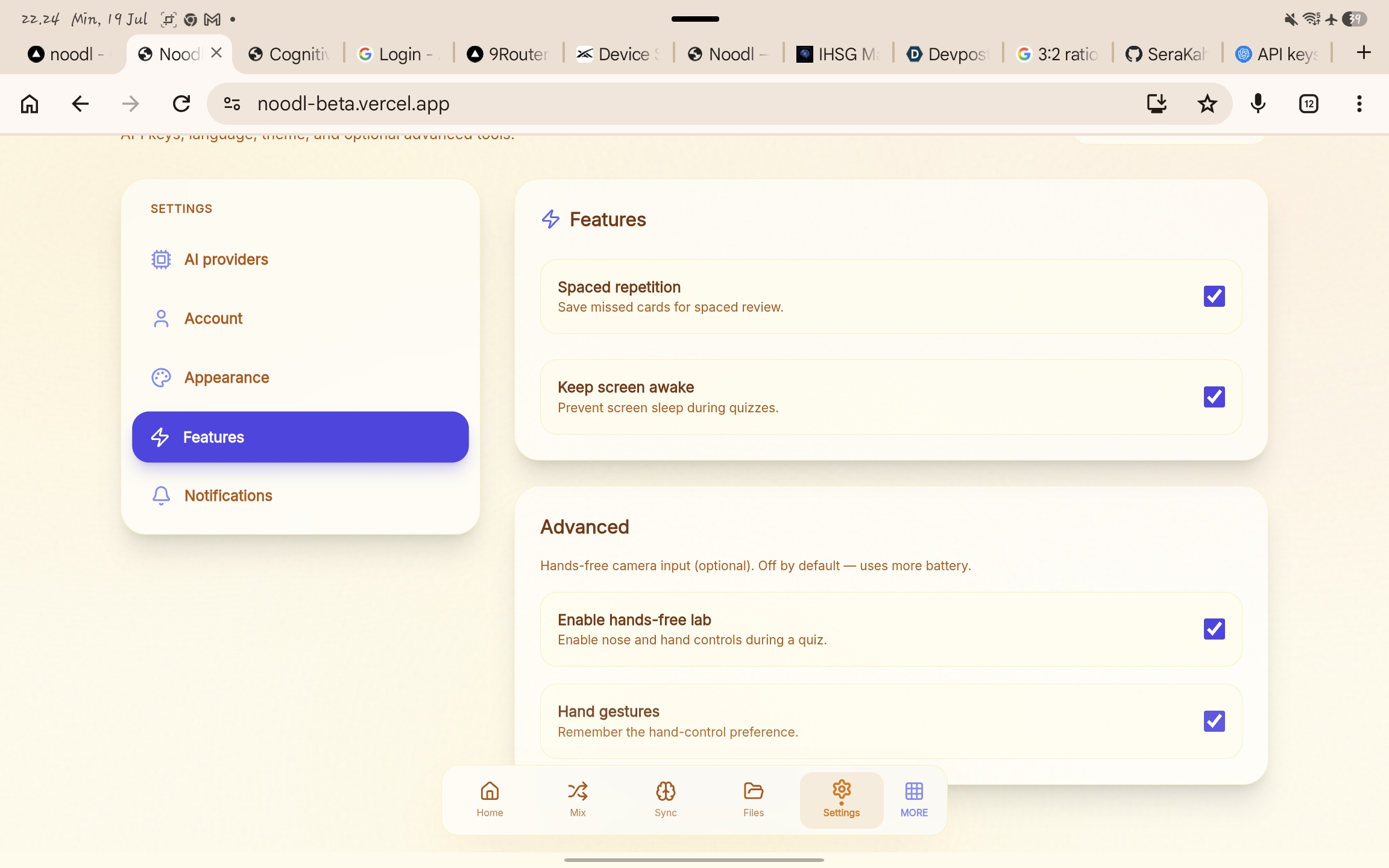
Task: Click the 'SETTINGS' sidebar header
Action: click(181, 209)
